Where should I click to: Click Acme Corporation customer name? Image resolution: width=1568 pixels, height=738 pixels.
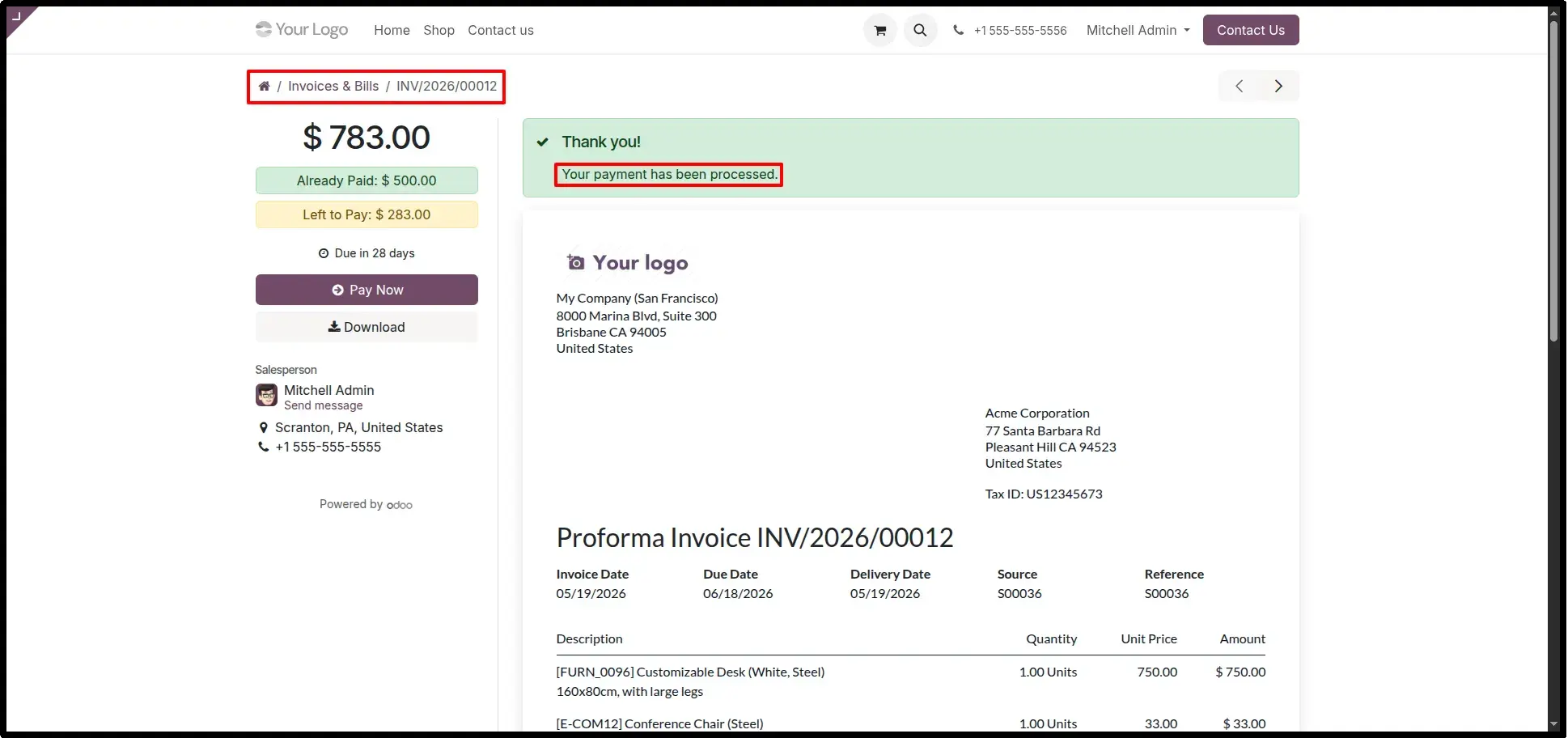pos(1037,414)
